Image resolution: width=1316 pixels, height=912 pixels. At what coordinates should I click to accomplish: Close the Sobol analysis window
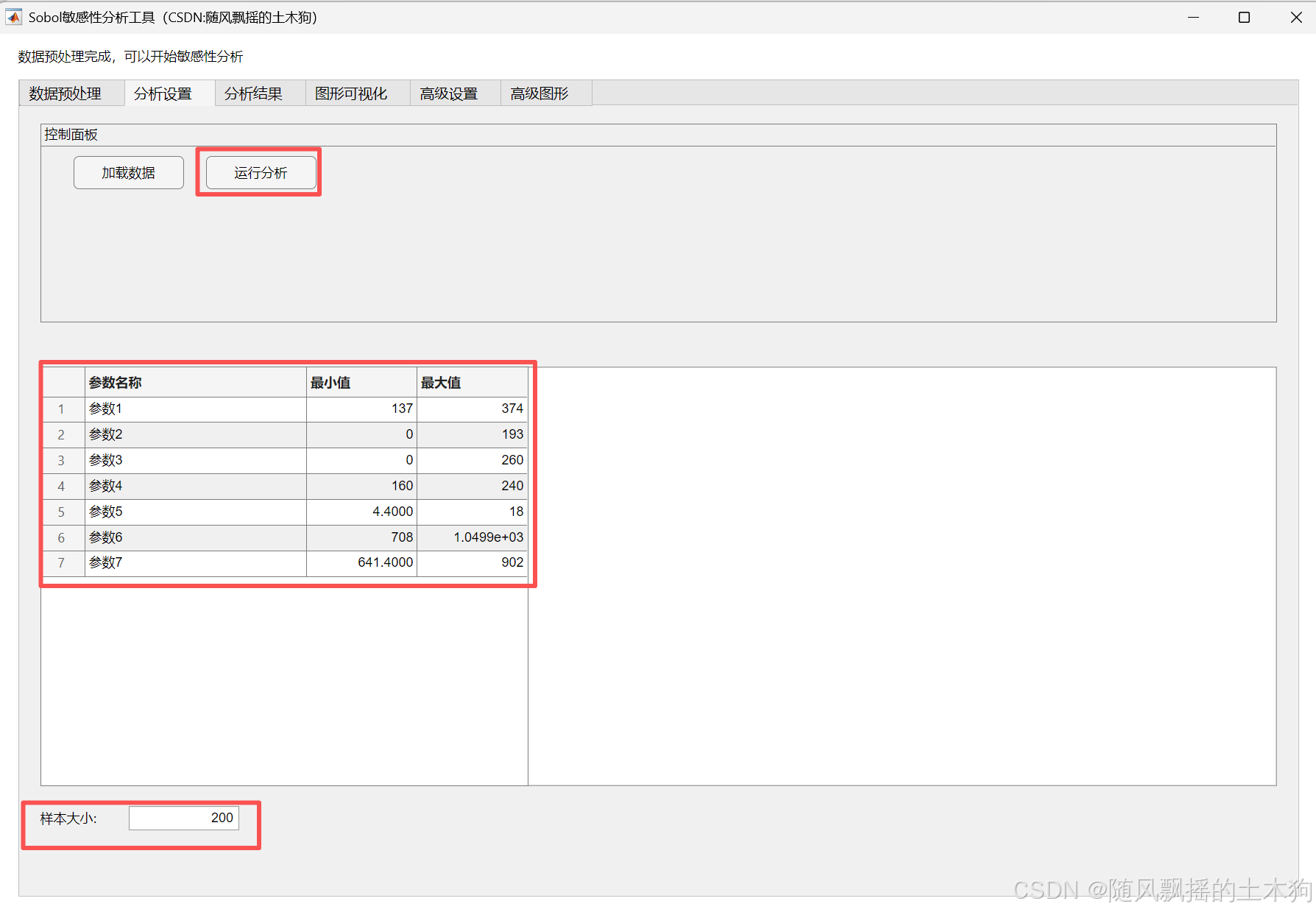click(x=1296, y=17)
